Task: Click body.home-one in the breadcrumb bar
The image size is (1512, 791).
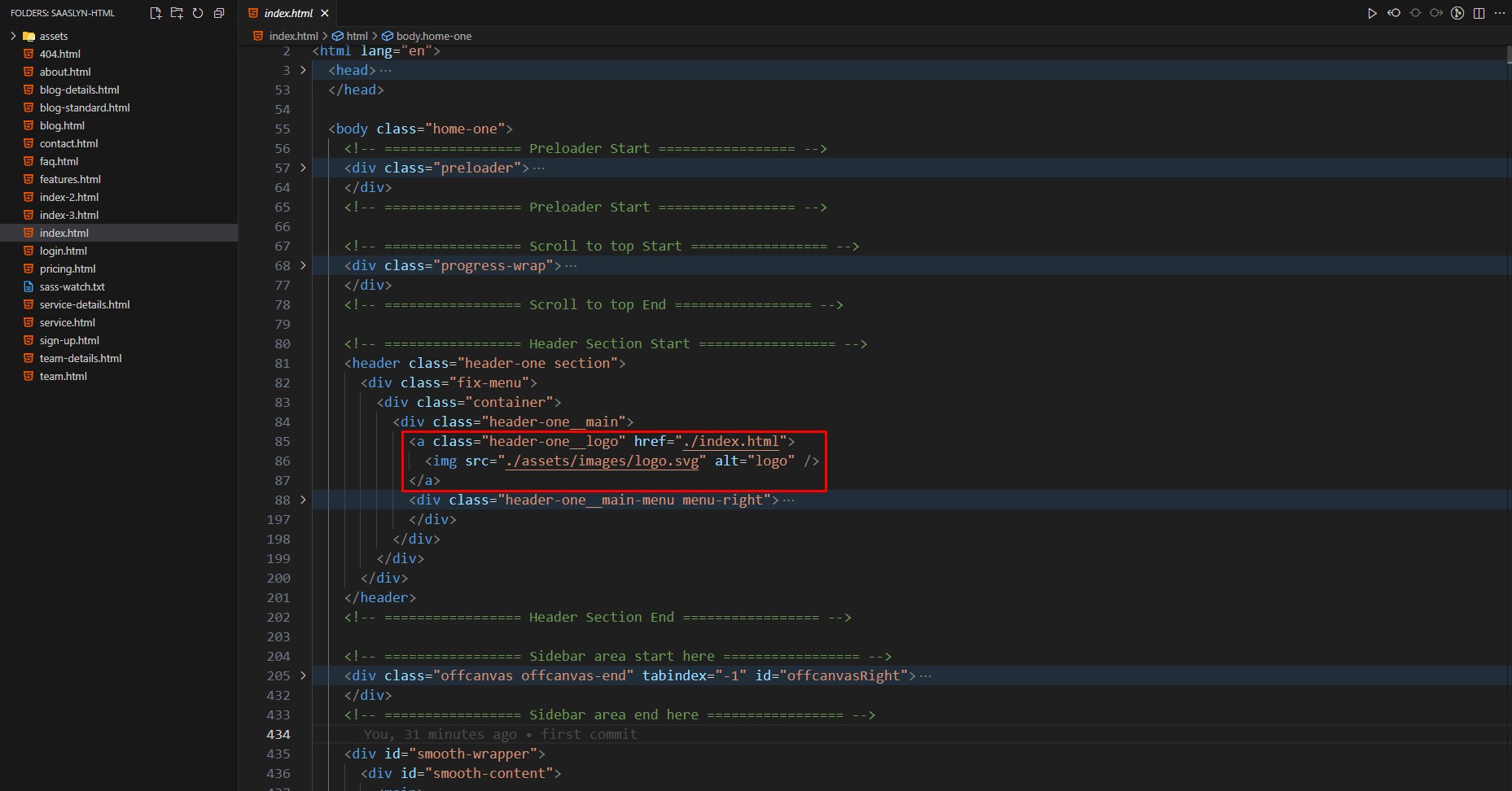Action: pos(433,36)
